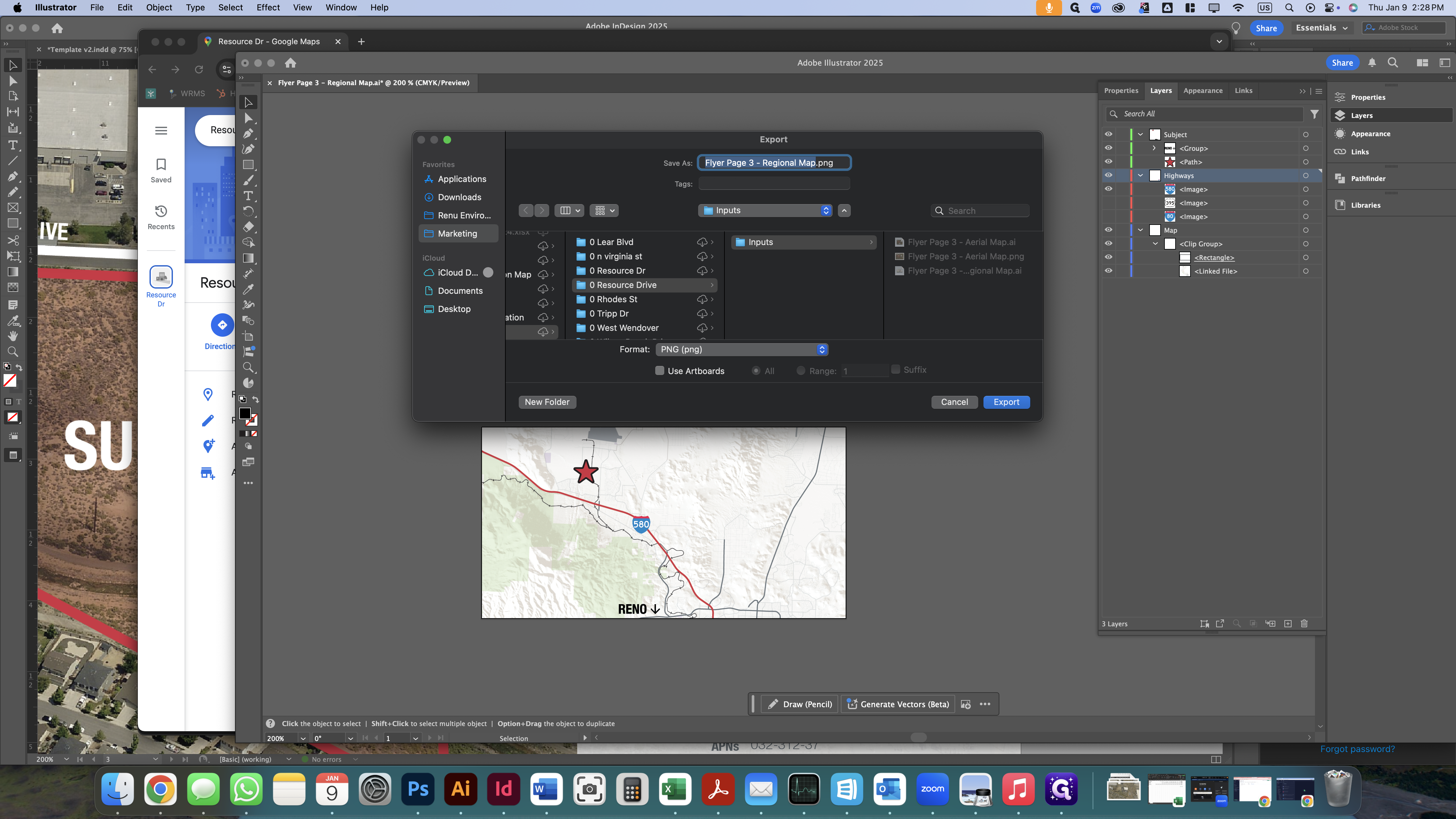Toggle visibility of Subject layer
This screenshot has height=819, width=1456.
tap(1108, 135)
